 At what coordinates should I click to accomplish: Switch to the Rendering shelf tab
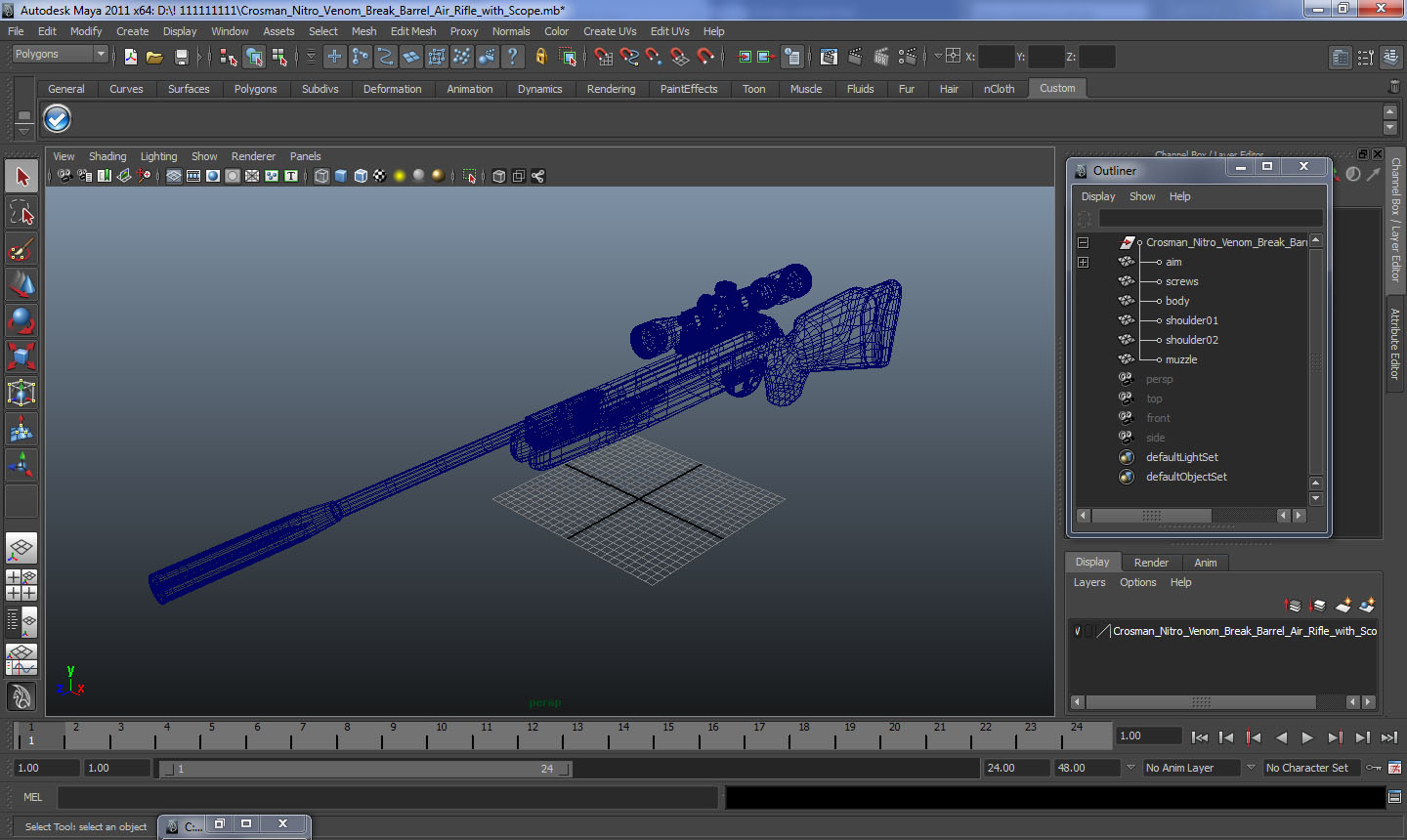point(611,89)
